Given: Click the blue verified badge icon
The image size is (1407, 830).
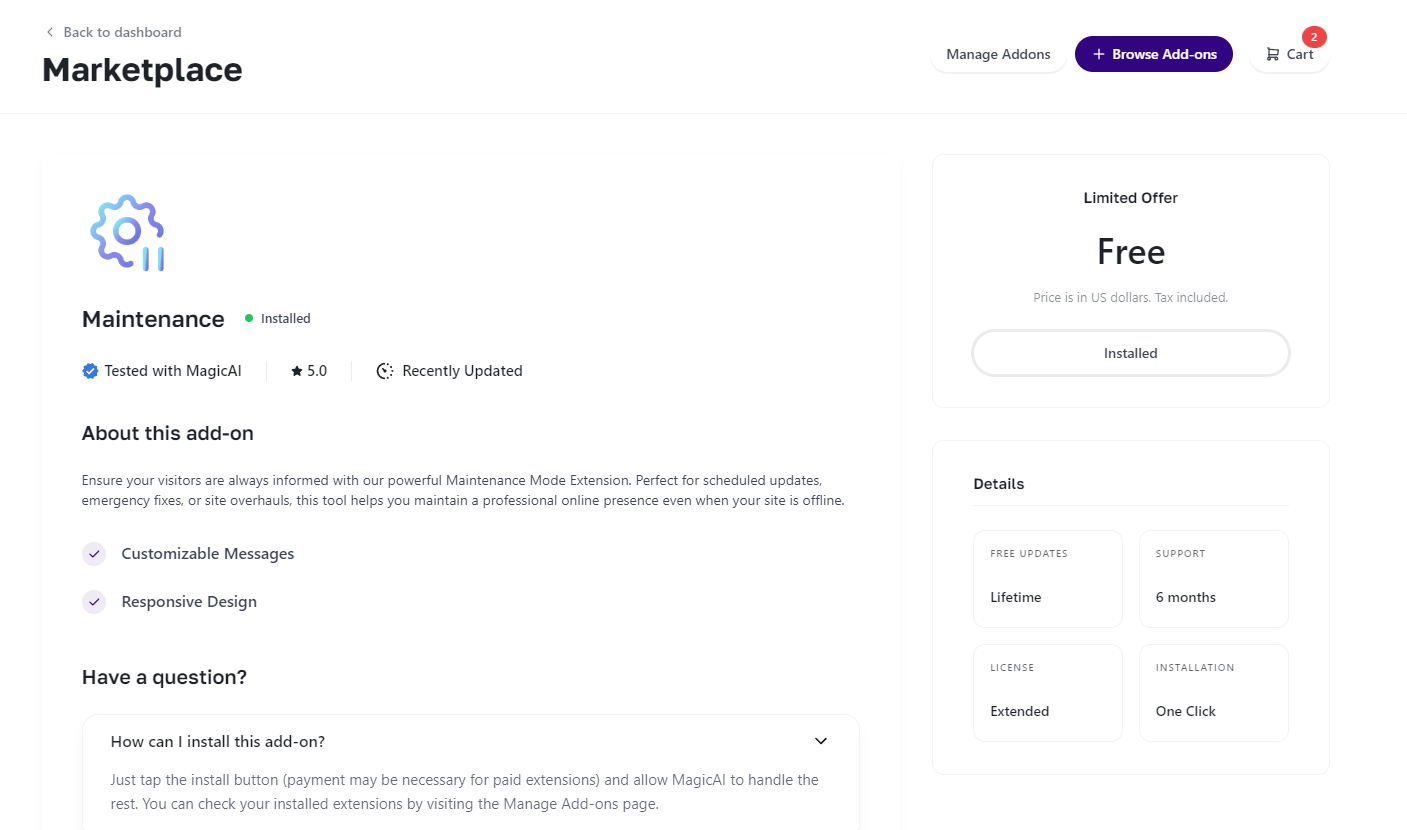Looking at the screenshot, I should (x=90, y=371).
